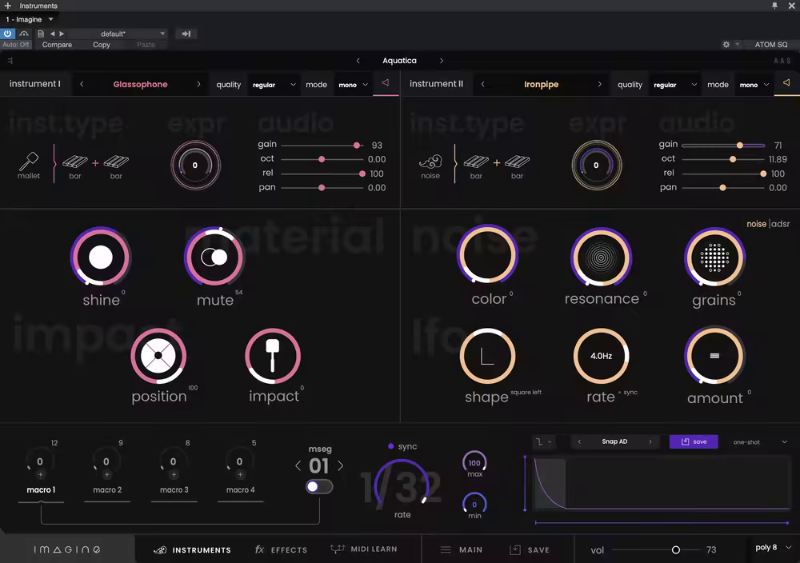Switch to the Effects tab
Screen dimensions: 800x563
click(x=281, y=550)
